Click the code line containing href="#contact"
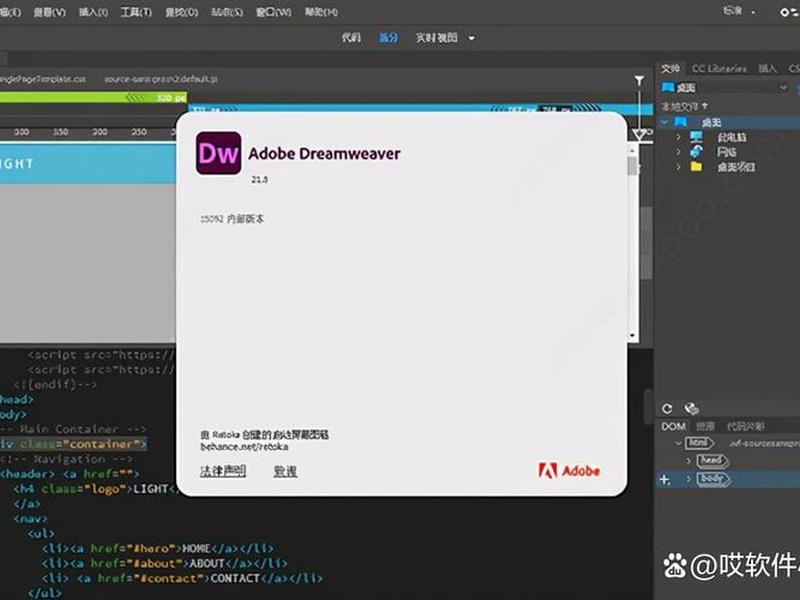This screenshot has width=800, height=600. tap(182, 578)
